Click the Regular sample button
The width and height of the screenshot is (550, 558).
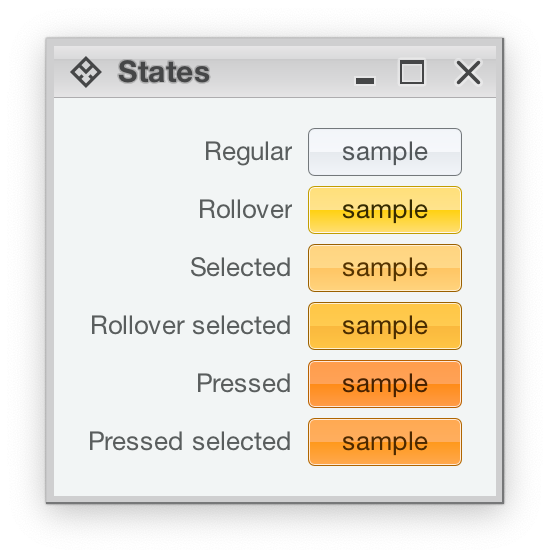385,152
